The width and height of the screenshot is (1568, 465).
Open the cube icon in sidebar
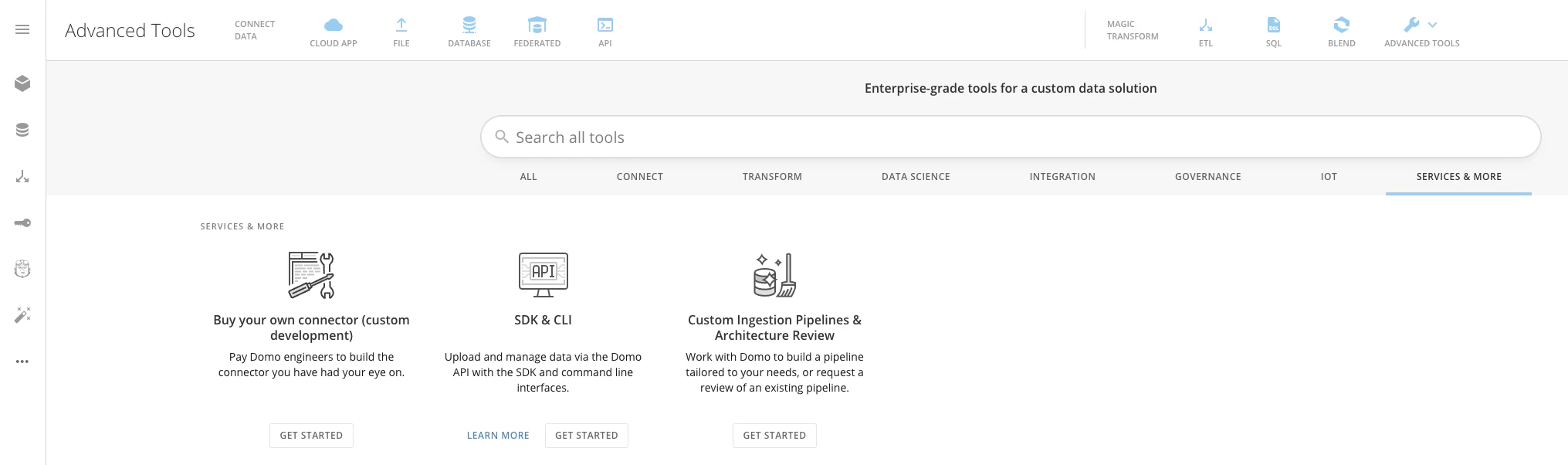tap(22, 83)
